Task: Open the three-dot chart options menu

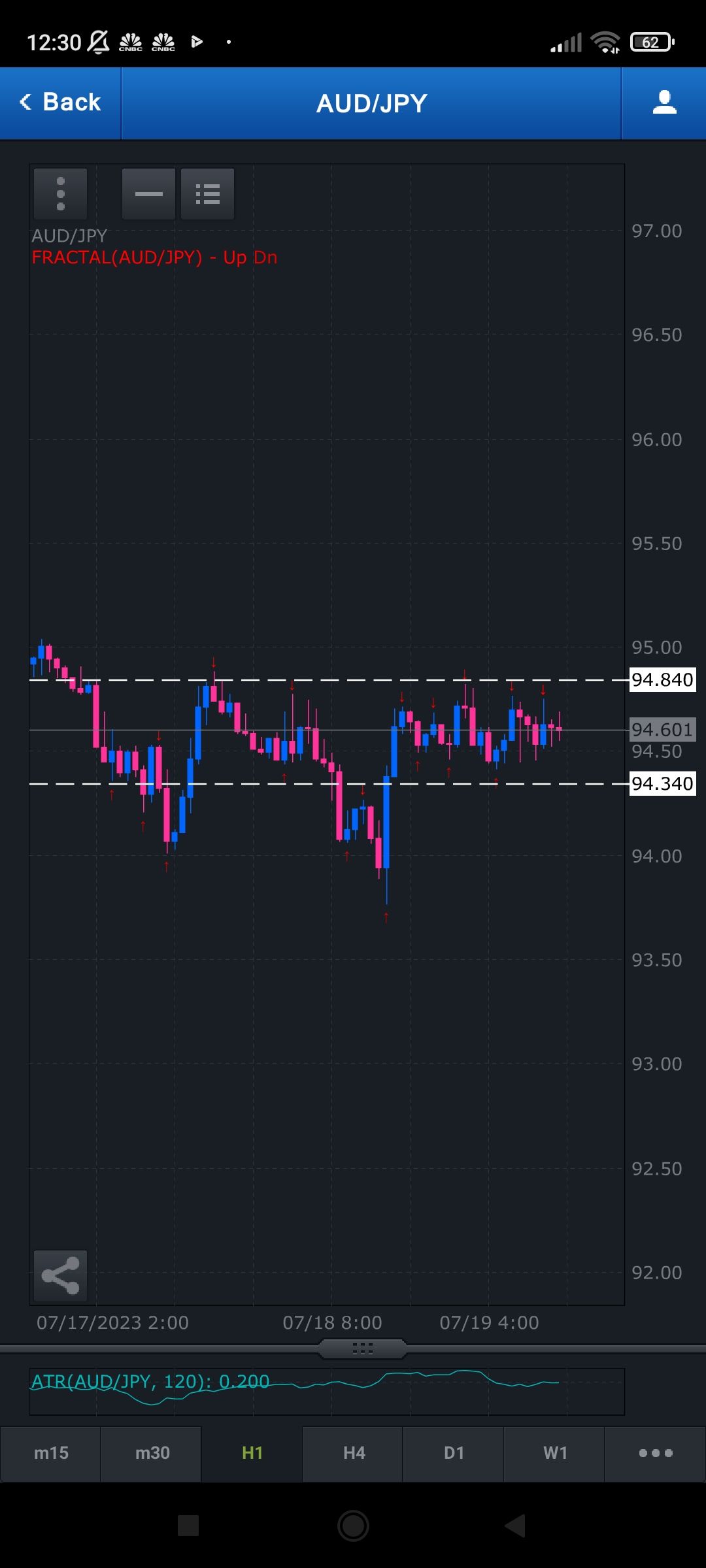Action: [60, 194]
